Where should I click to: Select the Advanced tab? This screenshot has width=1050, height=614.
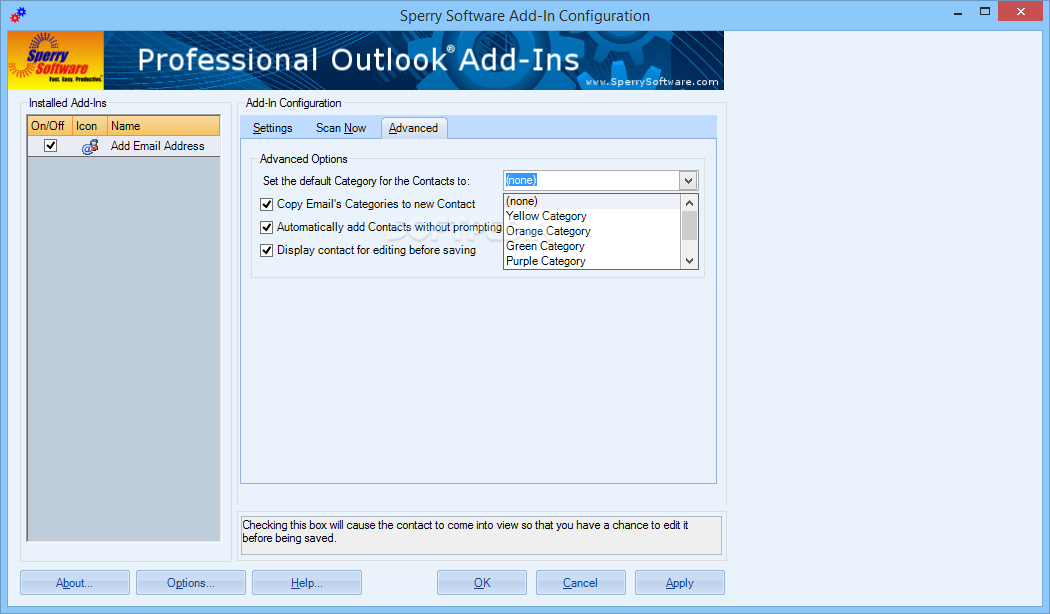point(413,128)
